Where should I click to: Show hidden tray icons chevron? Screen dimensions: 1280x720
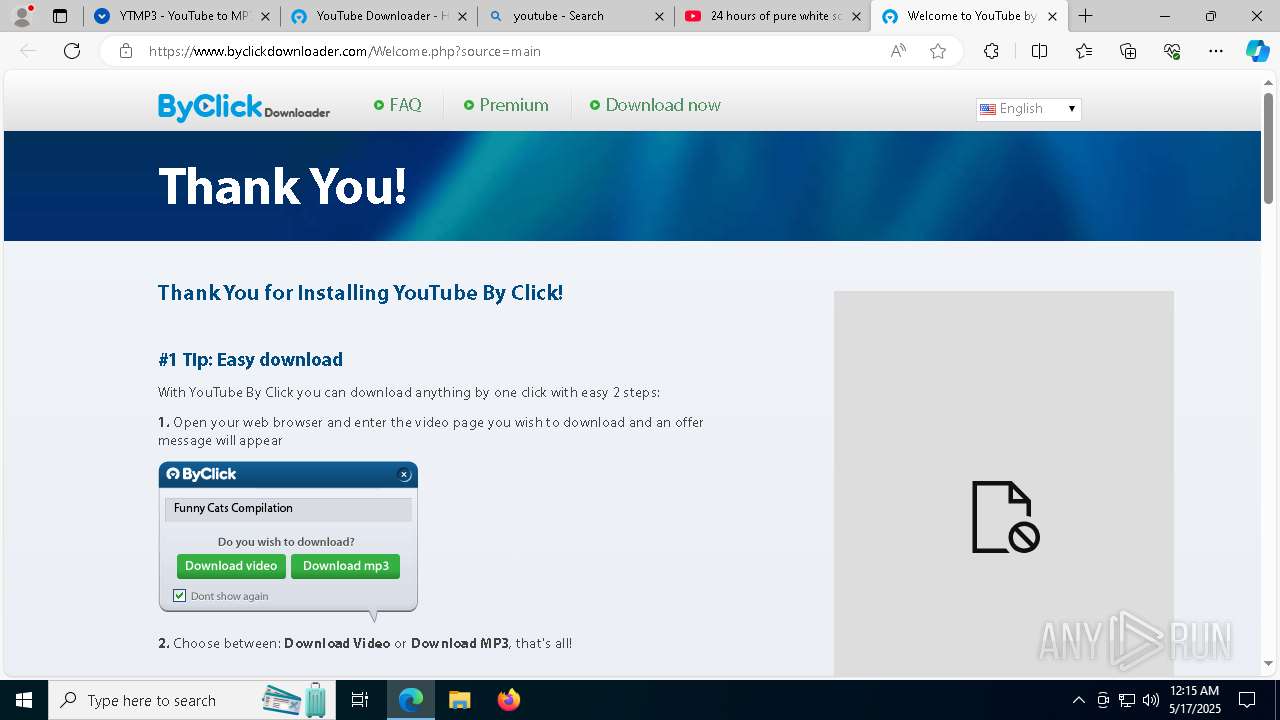click(1078, 700)
